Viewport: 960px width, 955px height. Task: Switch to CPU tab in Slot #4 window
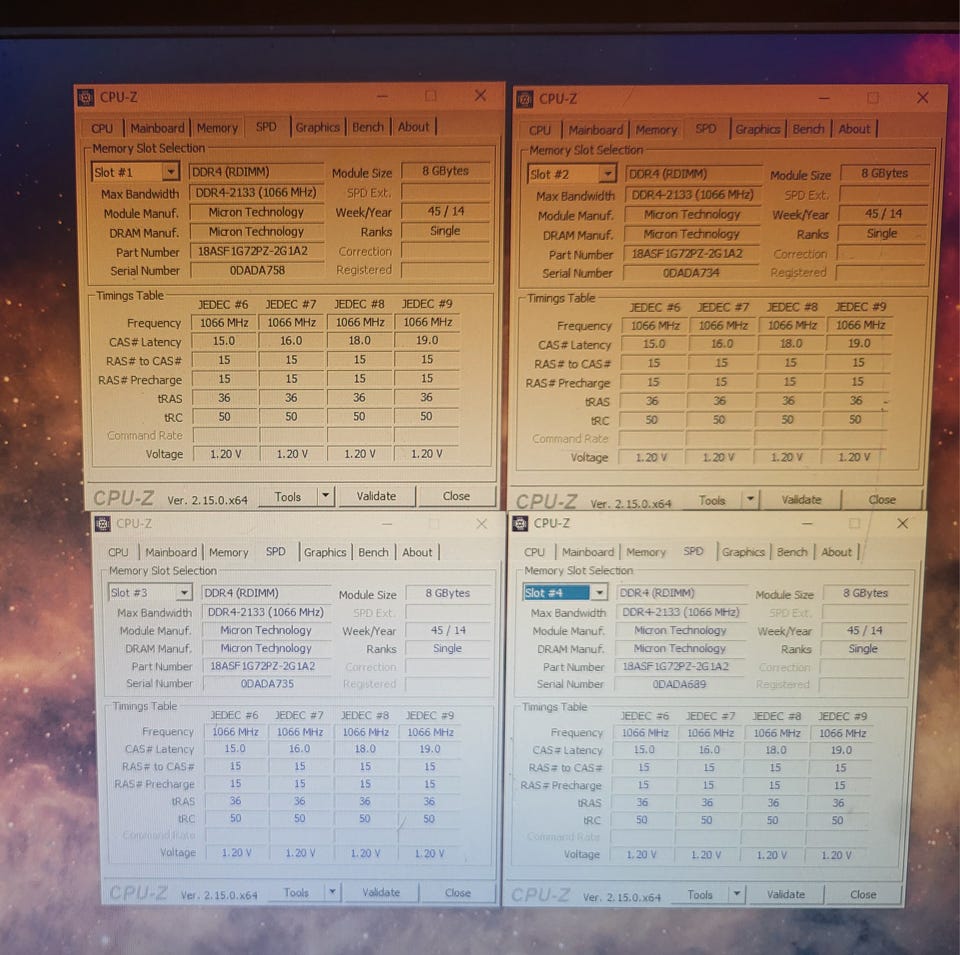[534, 552]
